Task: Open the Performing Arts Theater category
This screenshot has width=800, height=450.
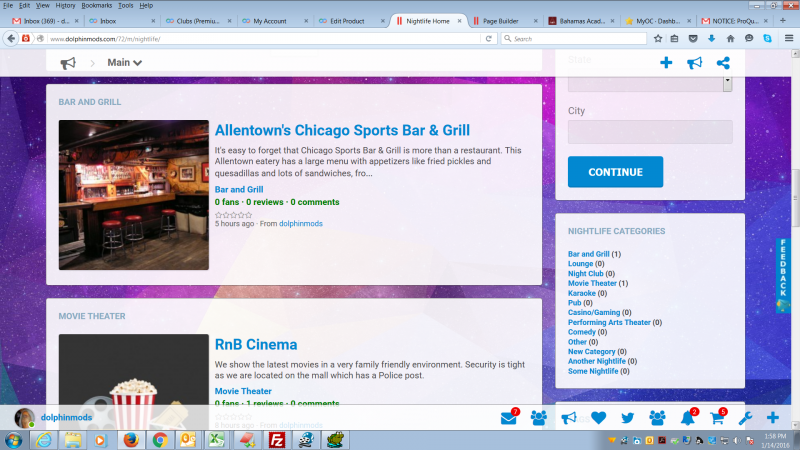Action: (x=609, y=322)
